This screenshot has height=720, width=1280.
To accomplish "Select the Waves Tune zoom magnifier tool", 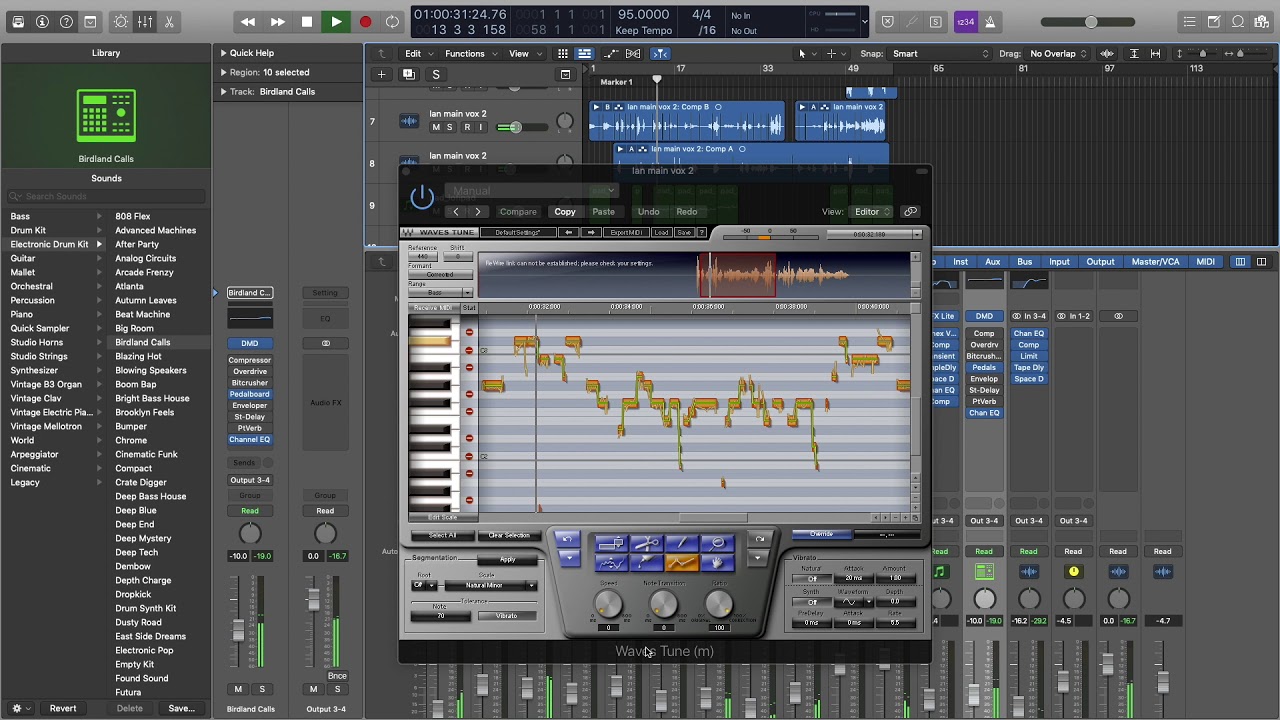I will click(x=717, y=544).
